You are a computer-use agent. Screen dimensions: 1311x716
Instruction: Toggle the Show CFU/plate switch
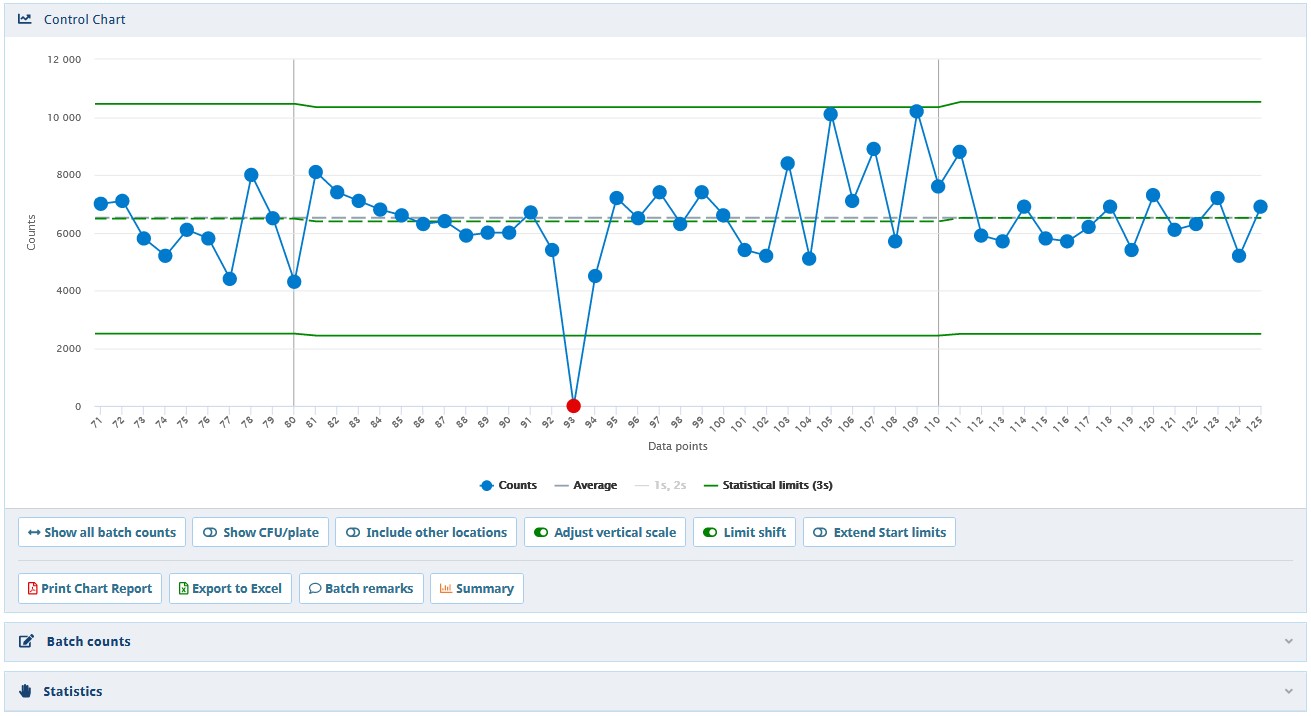[211, 533]
